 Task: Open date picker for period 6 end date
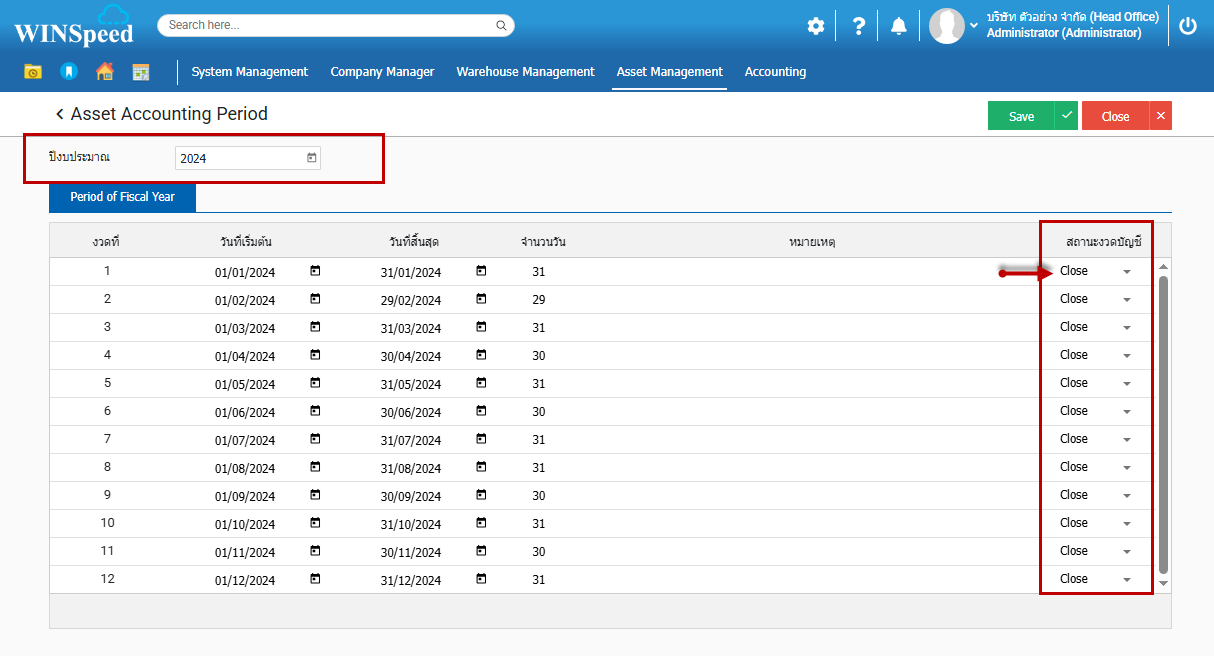[481, 411]
